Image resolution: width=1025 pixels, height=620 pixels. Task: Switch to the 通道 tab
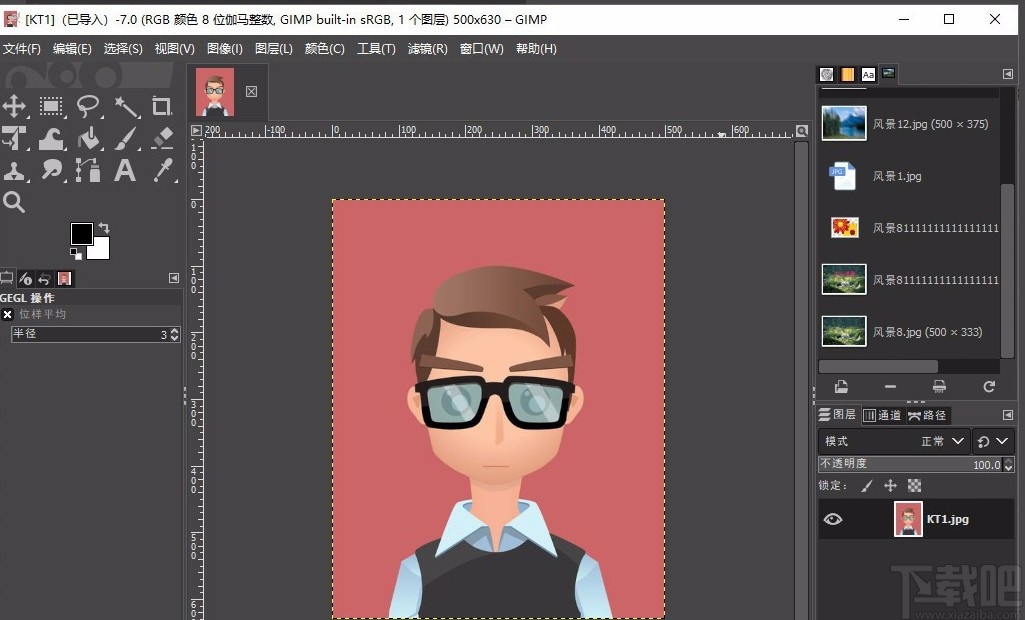[882, 415]
